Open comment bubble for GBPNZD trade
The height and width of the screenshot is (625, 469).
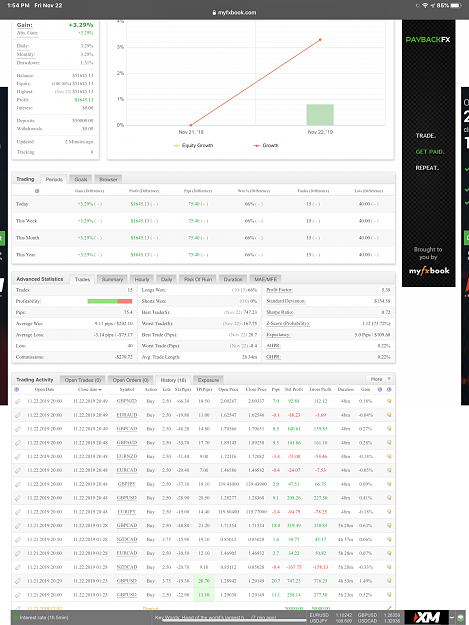[389, 401]
